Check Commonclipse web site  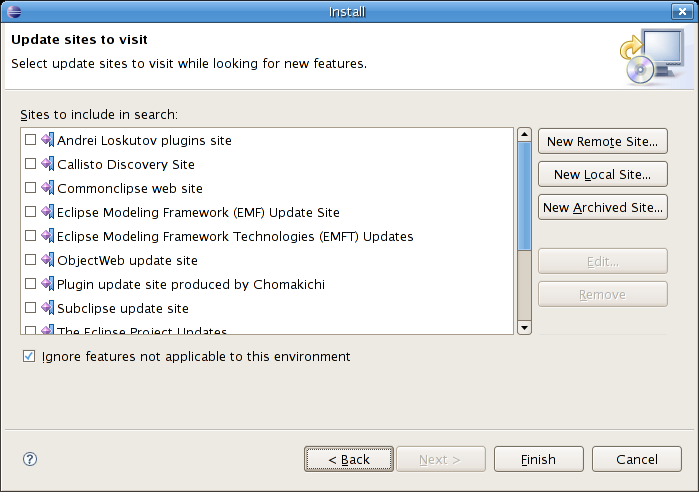pyautogui.click(x=30, y=188)
